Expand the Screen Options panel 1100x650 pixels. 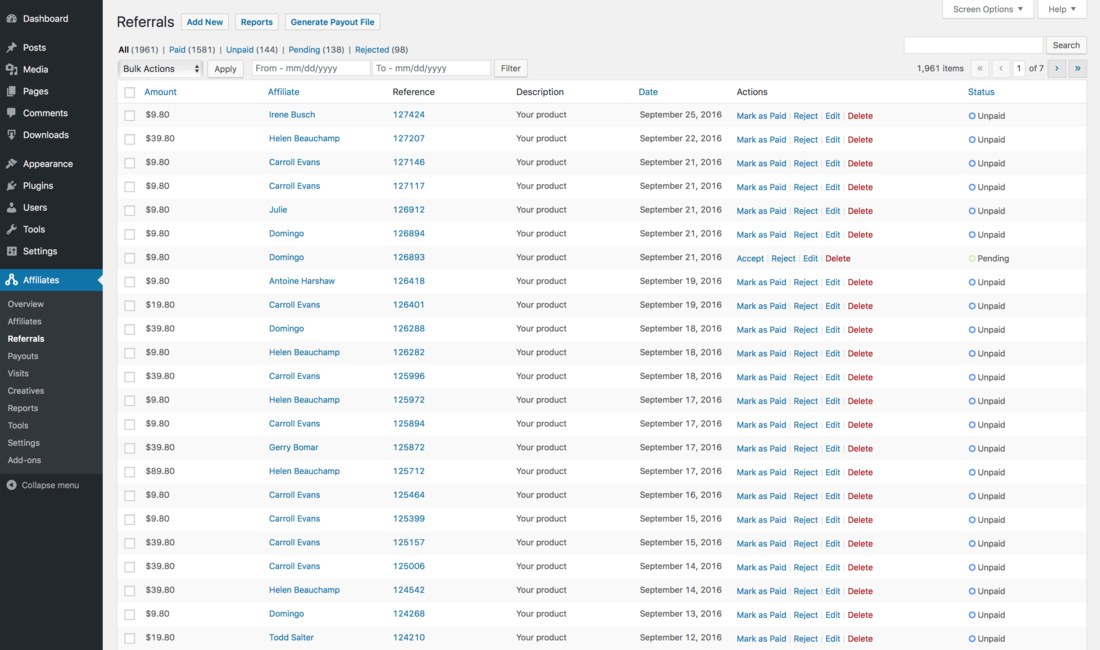[988, 9]
